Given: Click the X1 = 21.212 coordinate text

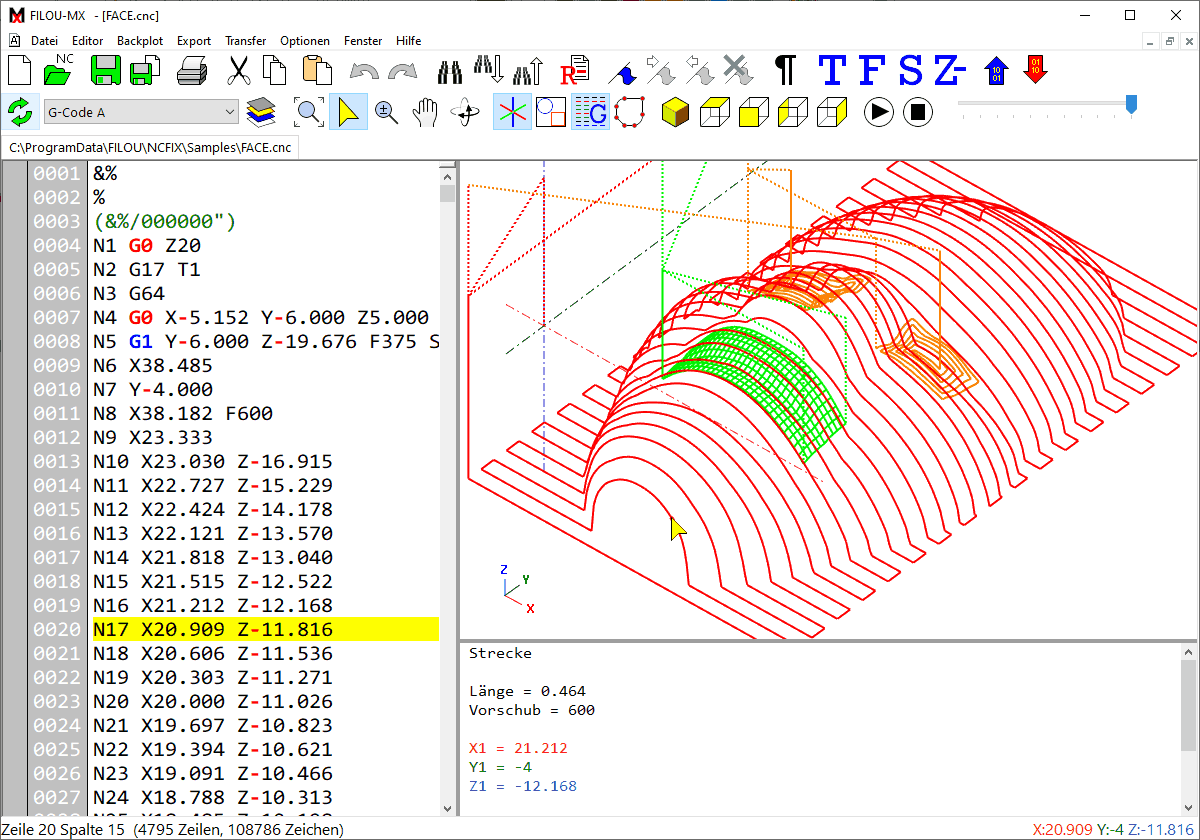Looking at the screenshot, I should click(x=518, y=748).
